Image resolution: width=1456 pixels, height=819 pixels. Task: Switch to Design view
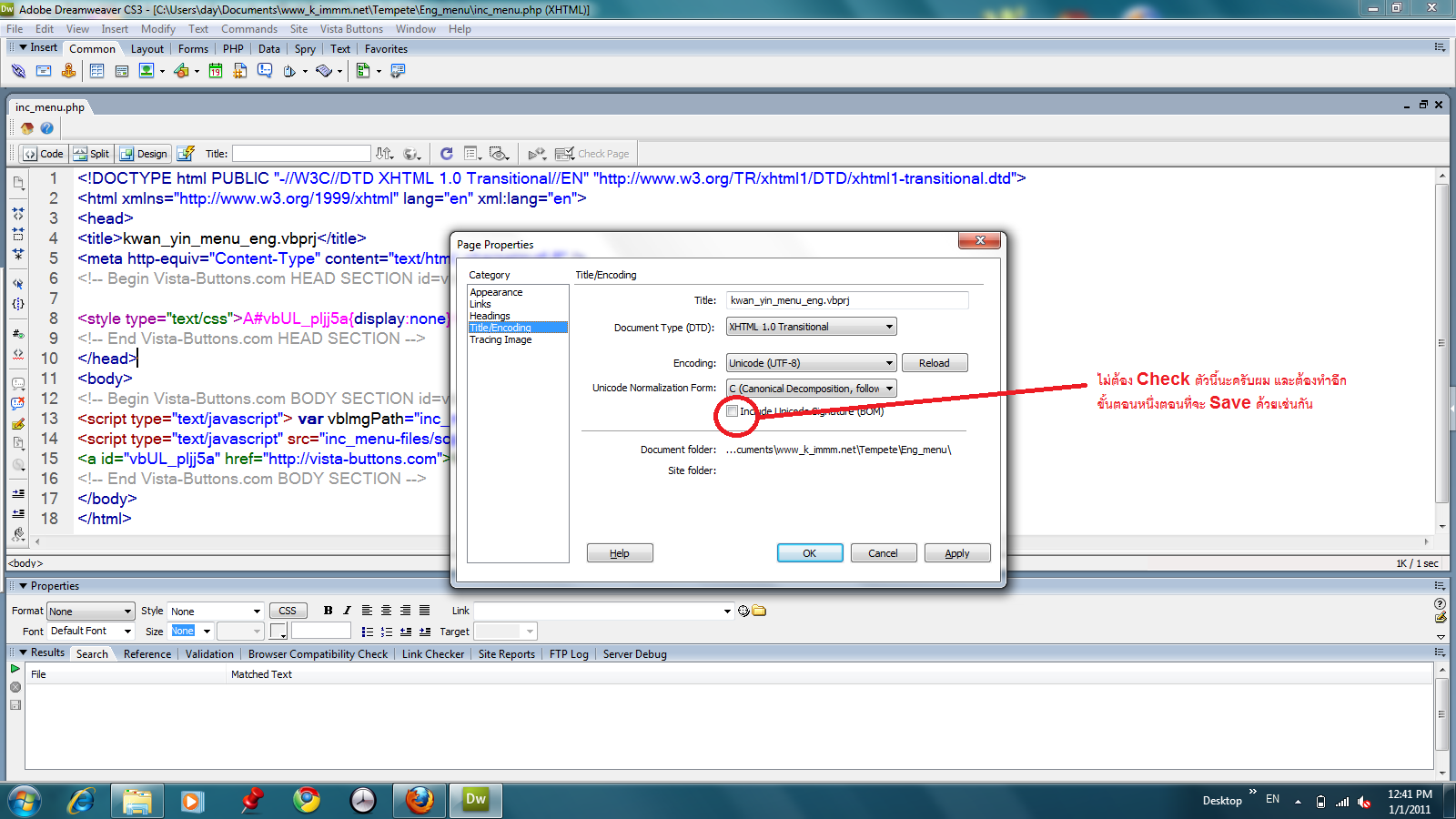(144, 154)
